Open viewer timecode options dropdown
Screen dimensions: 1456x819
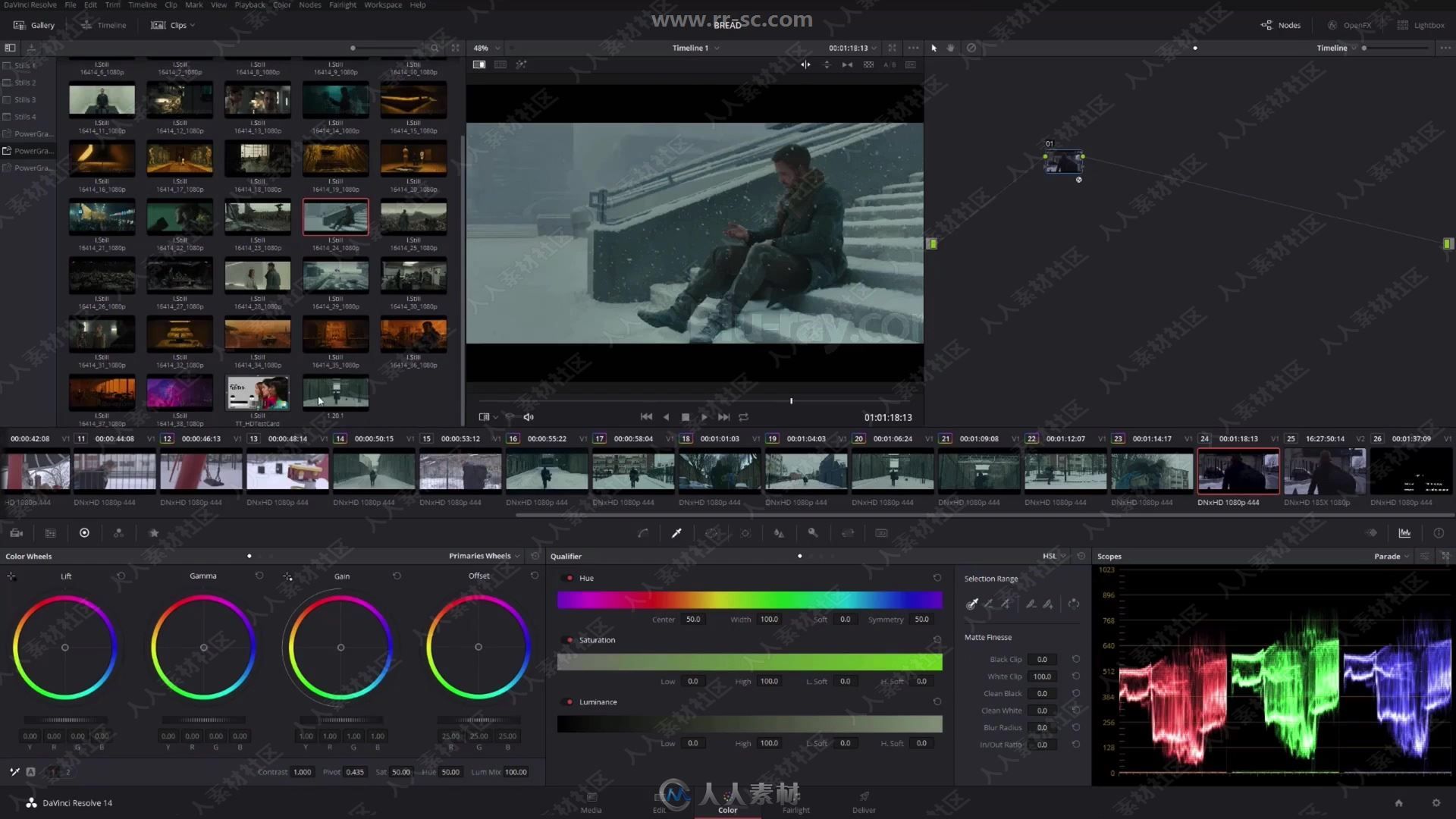[852, 48]
